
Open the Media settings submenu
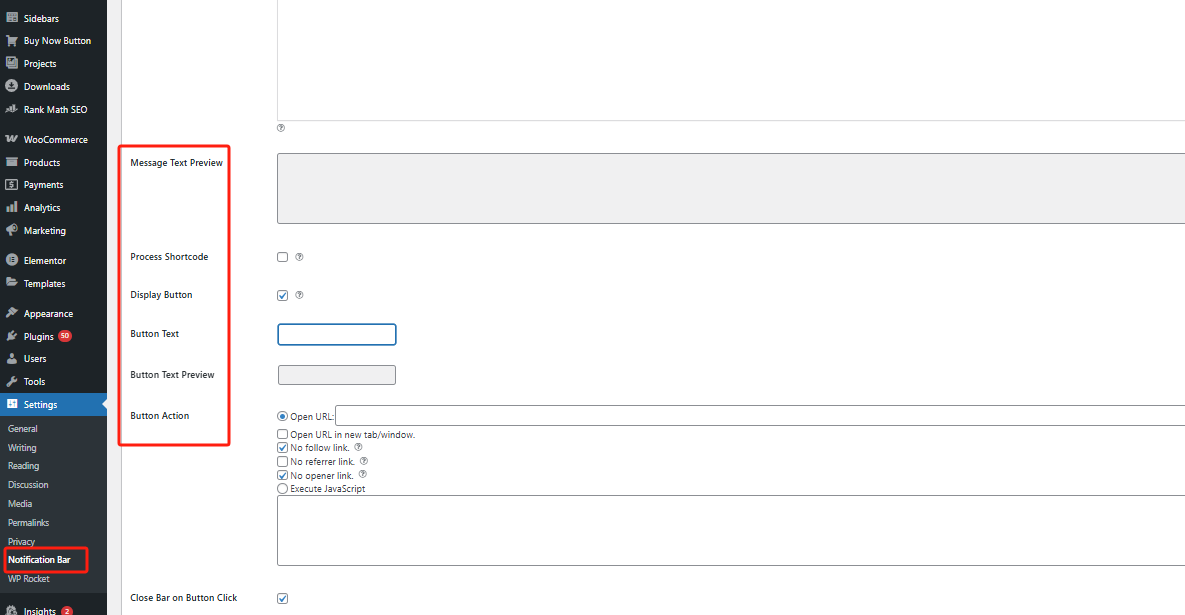[20, 504]
